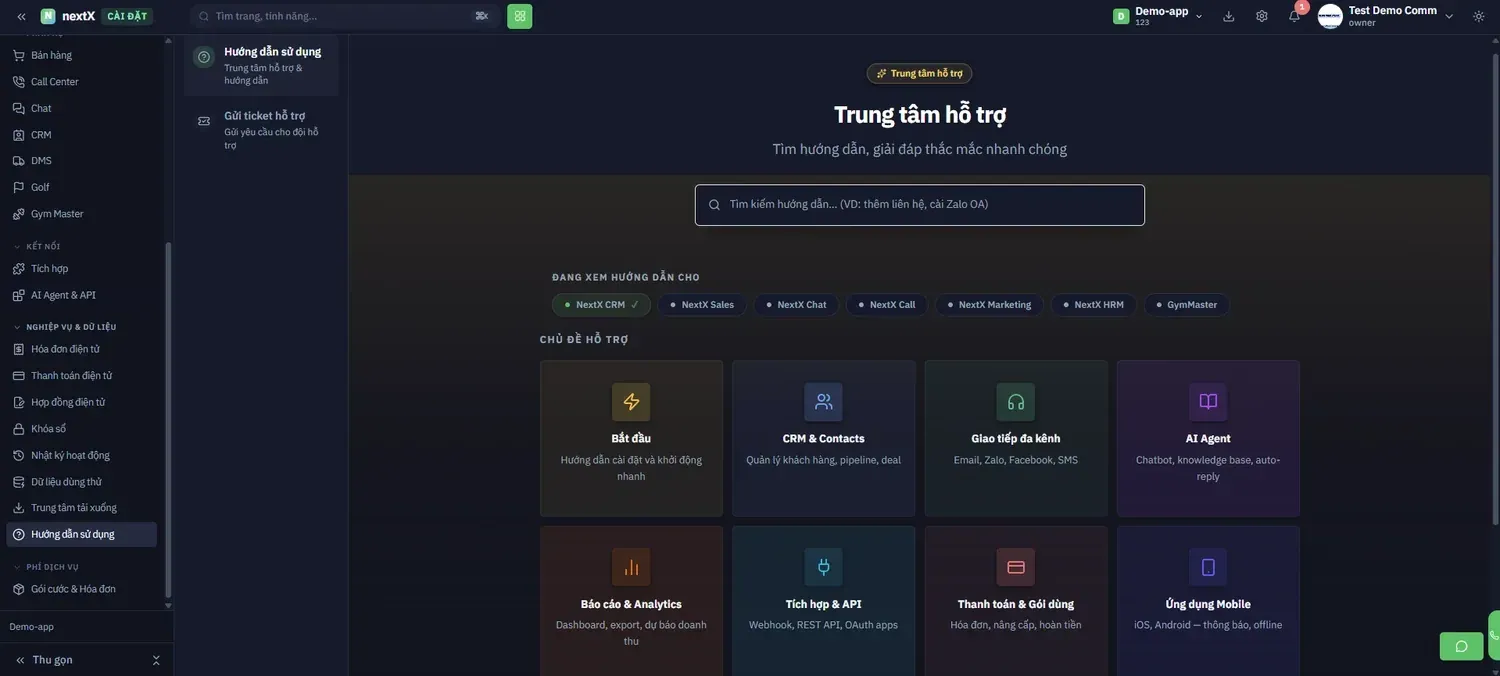The width and height of the screenshot is (1500, 676).
Task: Click the Hướng dẫn sử dụng help circle icon
Action: pyautogui.click(x=204, y=57)
